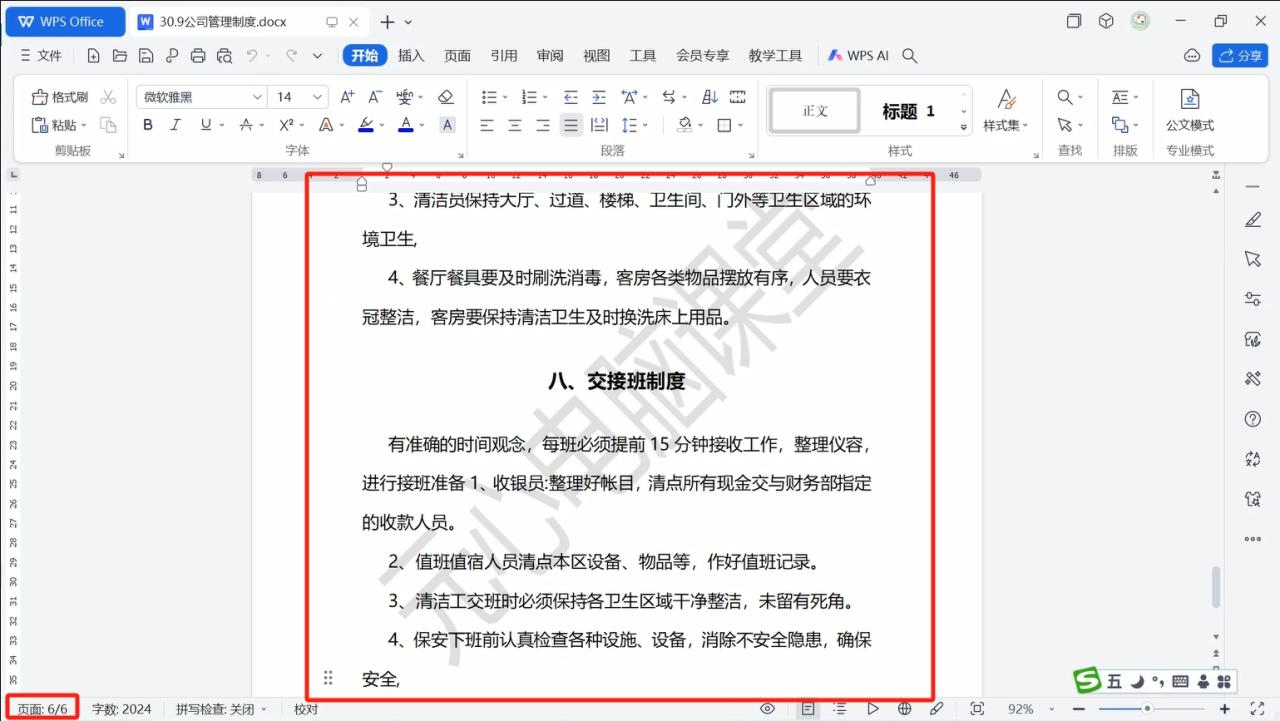1280x721 pixels.
Task: Expand the numbered list dropdown arrow
Action: tap(545, 97)
